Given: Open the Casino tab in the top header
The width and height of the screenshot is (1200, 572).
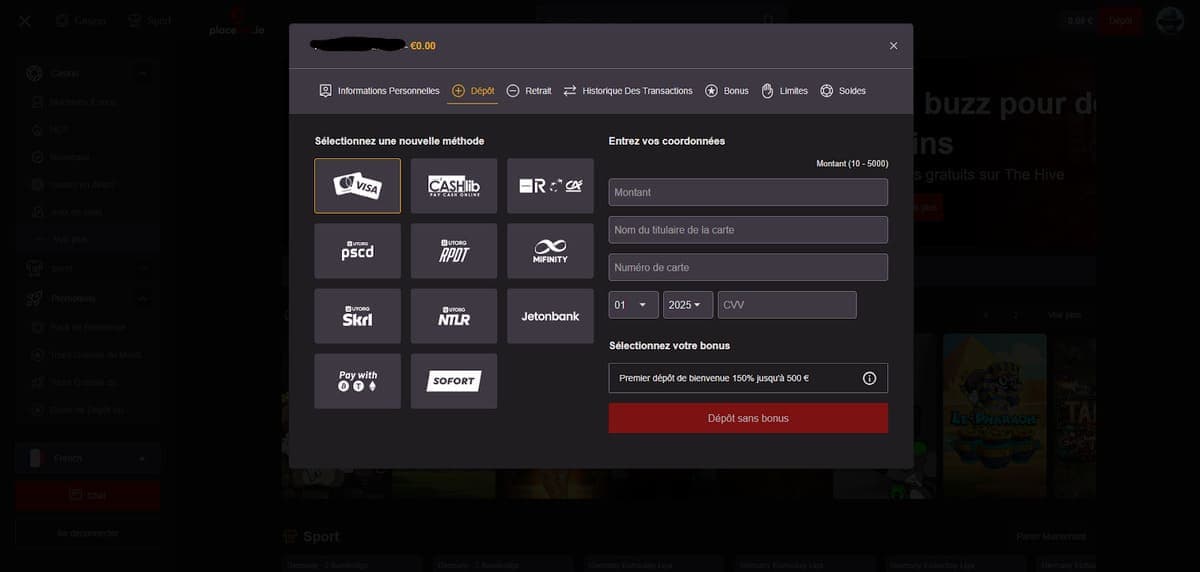Looking at the screenshot, I should (82, 20).
